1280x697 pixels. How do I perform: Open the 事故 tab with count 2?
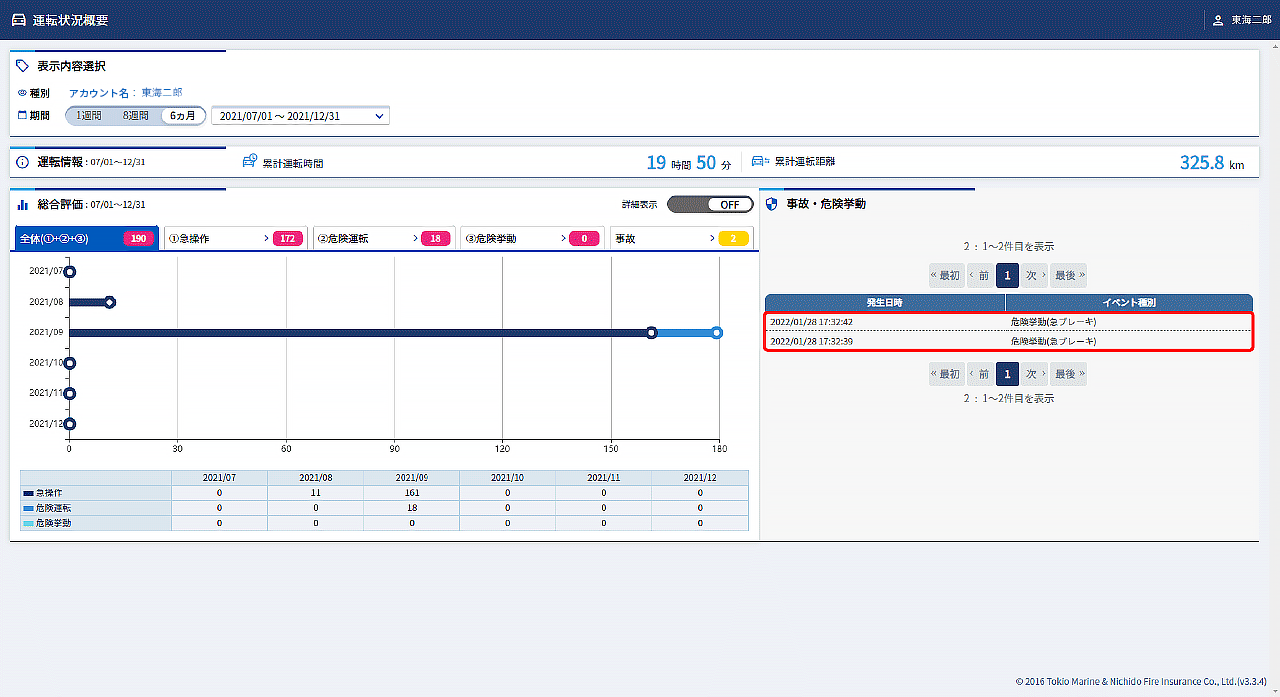tap(681, 239)
